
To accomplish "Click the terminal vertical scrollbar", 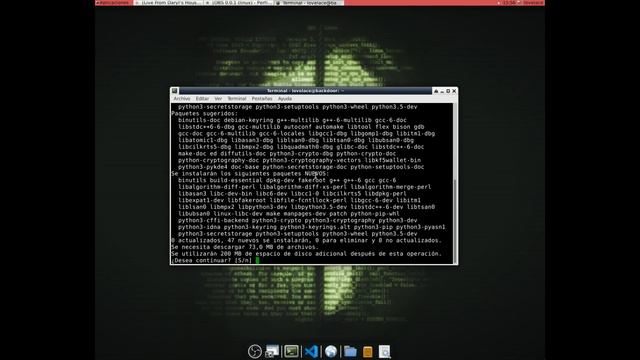I will (x=455, y=184).
